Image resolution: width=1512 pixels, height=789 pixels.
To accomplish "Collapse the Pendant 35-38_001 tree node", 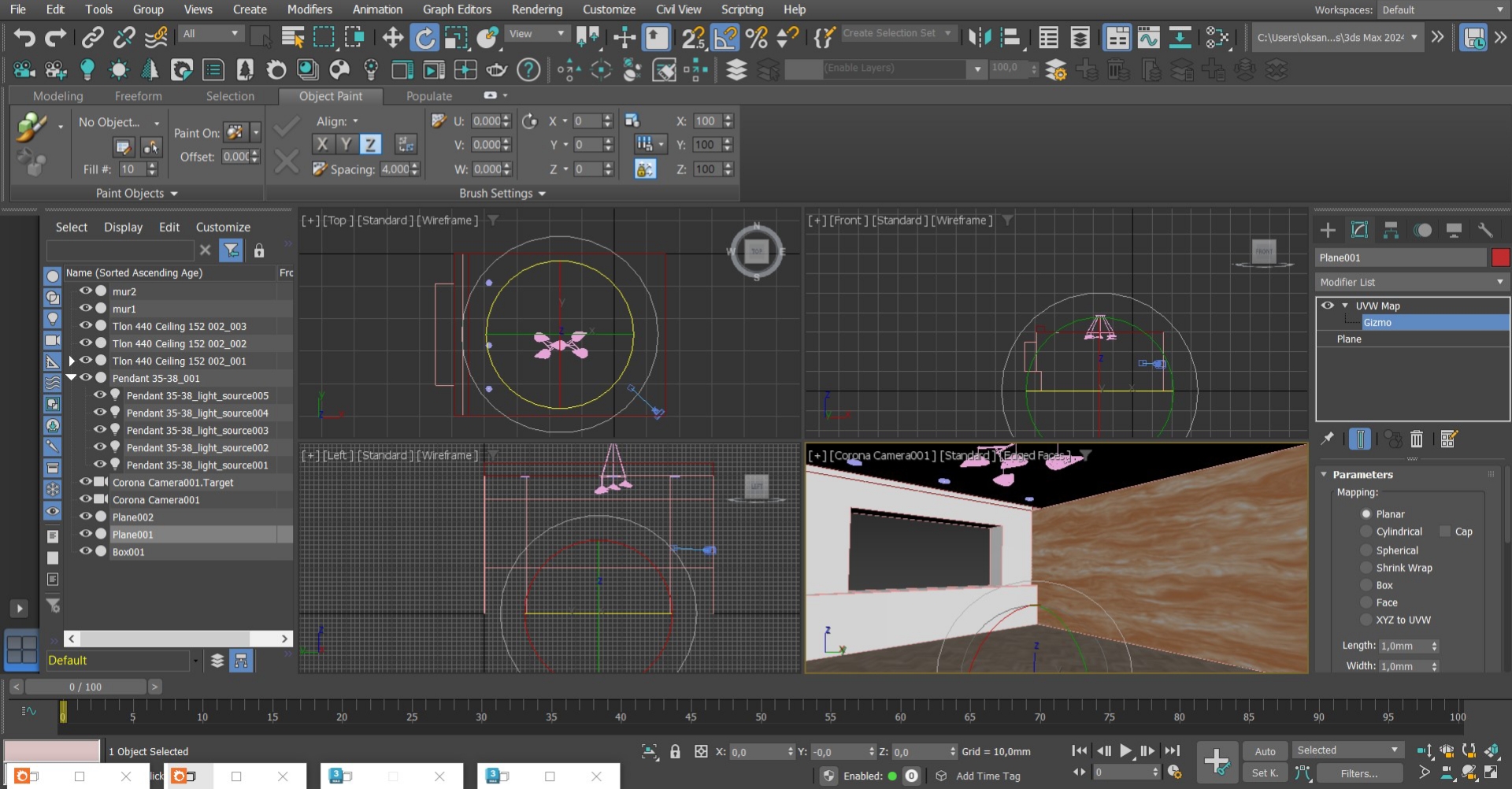I will (71, 378).
